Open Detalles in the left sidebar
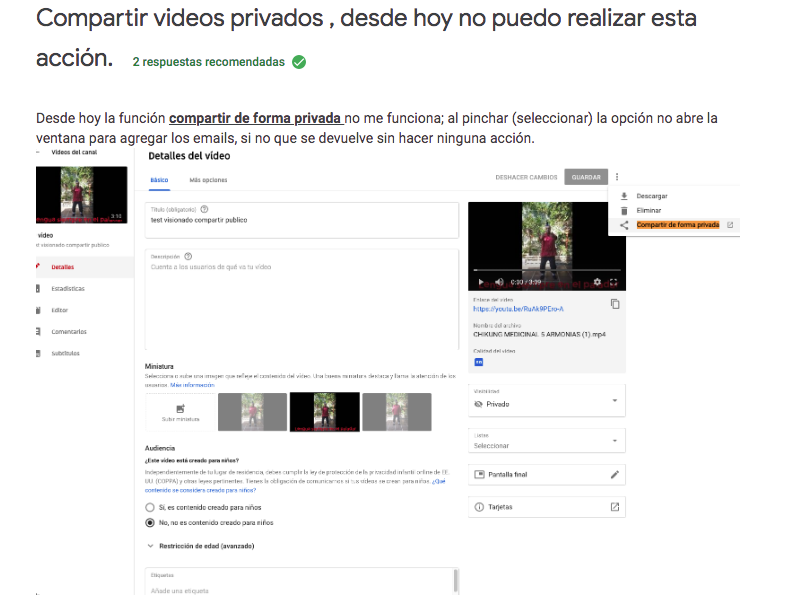Image resolution: width=785 pixels, height=607 pixels. click(x=85, y=267)
